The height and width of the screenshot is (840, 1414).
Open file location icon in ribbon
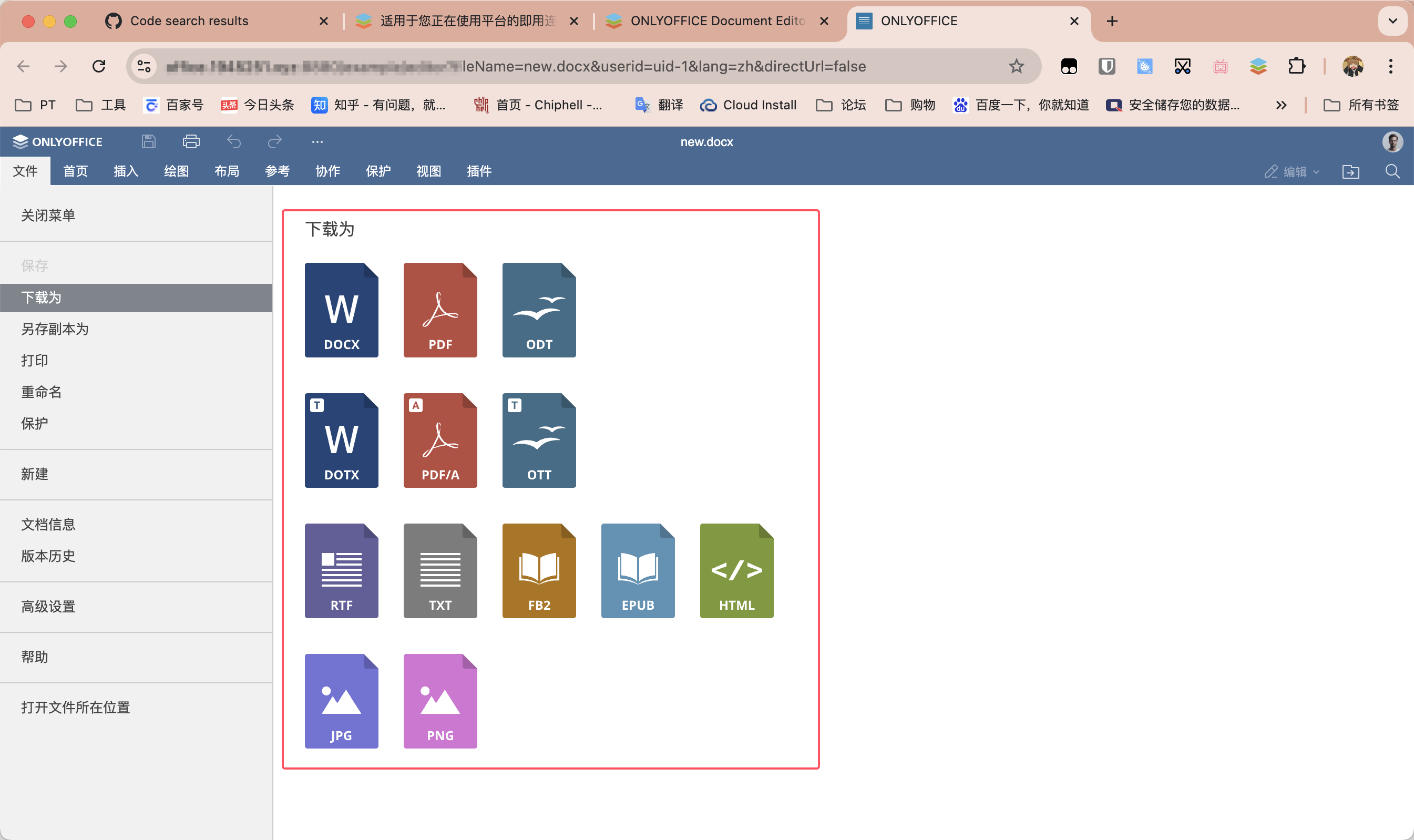coord(1350,171)
